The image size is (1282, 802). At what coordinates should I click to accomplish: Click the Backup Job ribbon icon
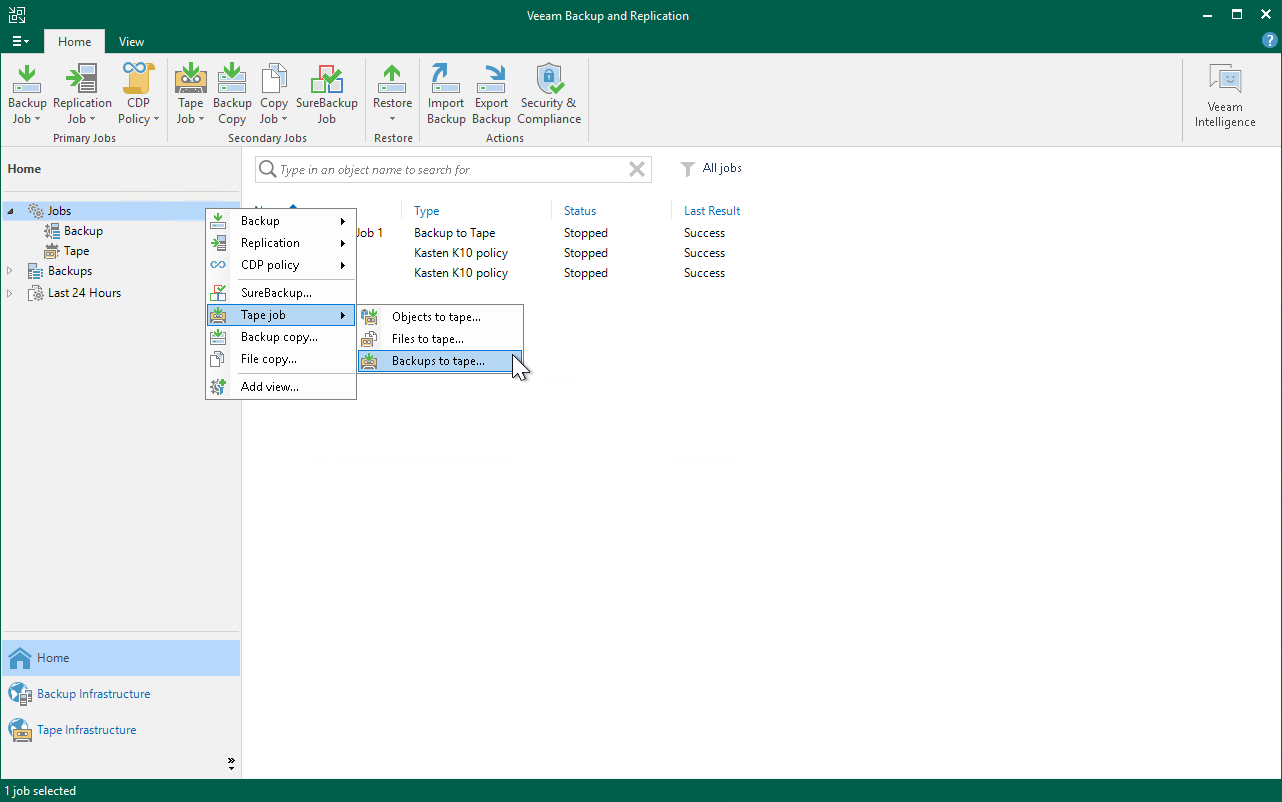point(27,94)
